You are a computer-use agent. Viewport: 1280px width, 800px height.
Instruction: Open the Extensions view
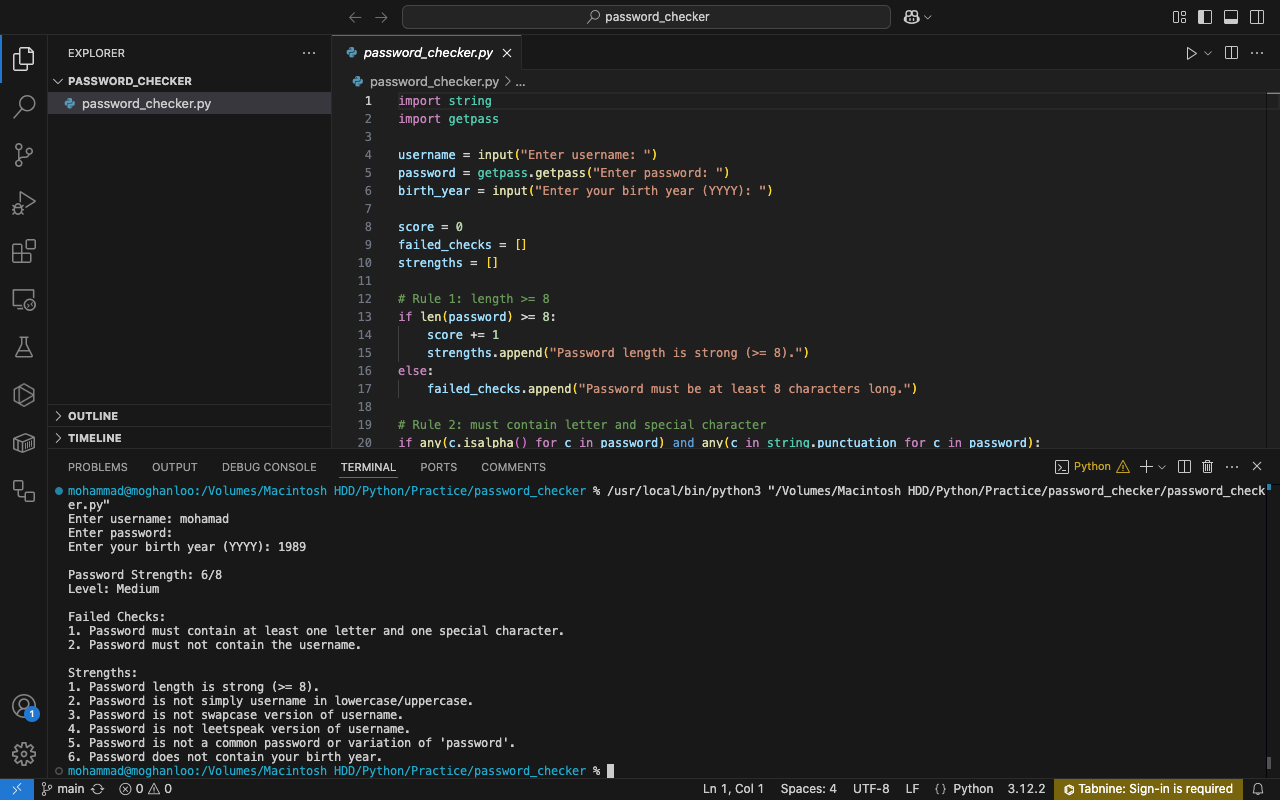coord(24,251)
